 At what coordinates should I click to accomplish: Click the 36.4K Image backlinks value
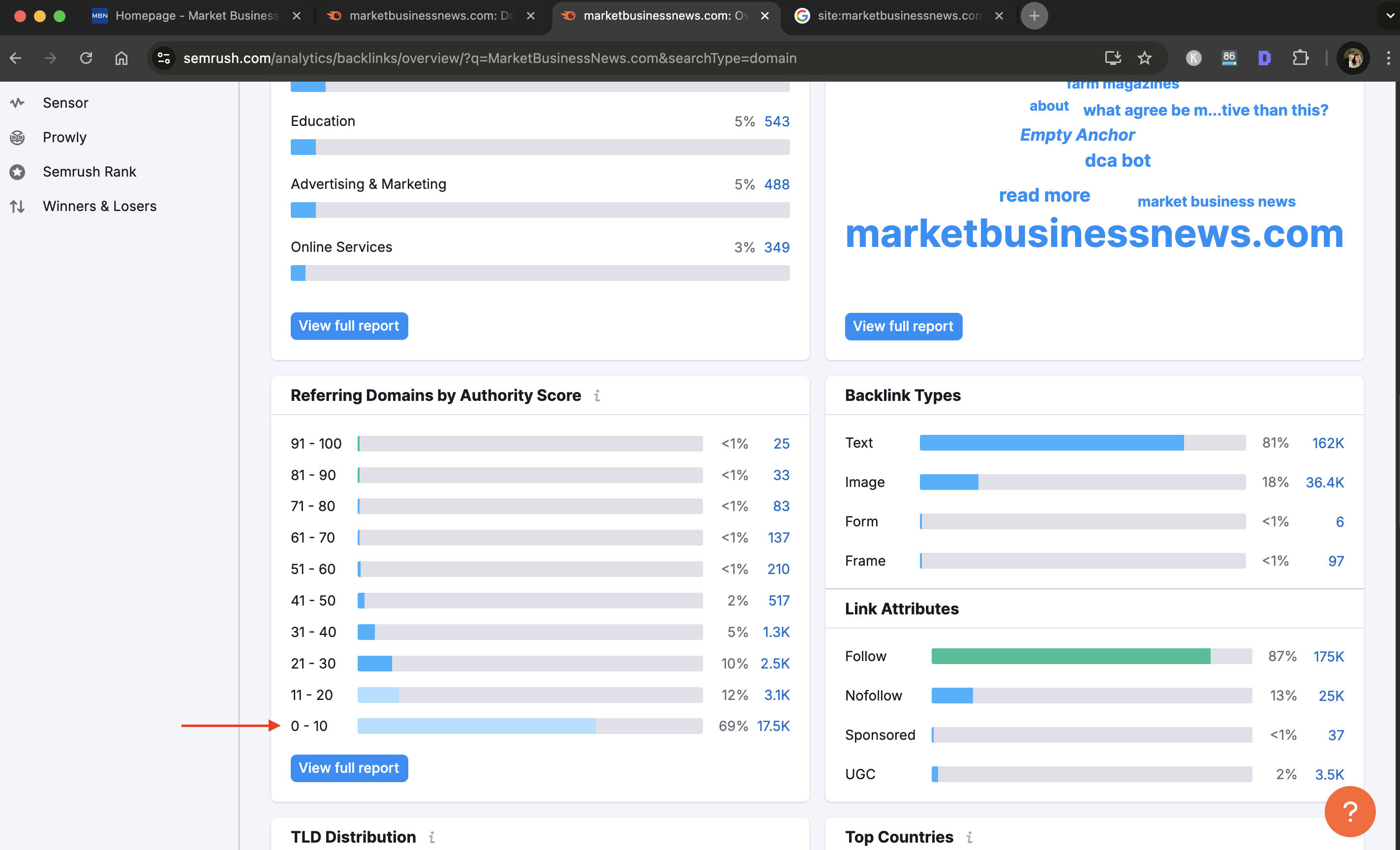[1324, 483]
